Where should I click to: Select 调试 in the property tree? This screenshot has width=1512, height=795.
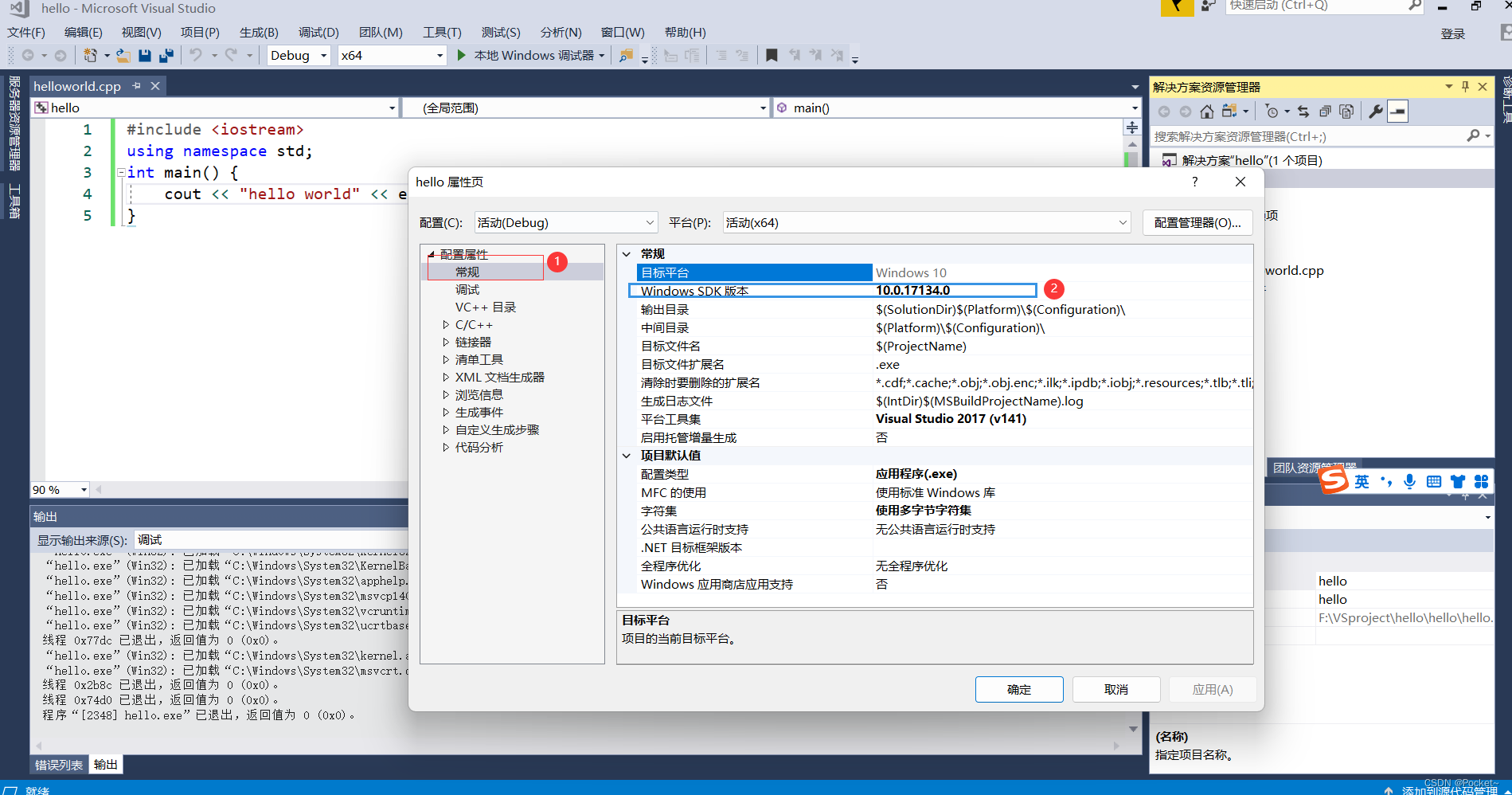[x=467, y=289]
